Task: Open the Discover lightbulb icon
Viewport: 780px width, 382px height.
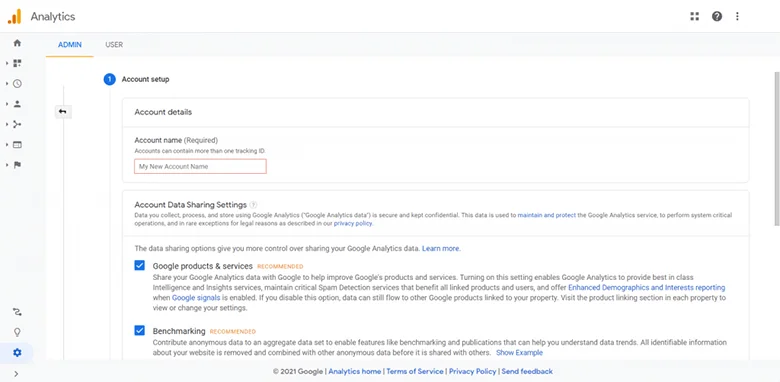Action: 17,332
